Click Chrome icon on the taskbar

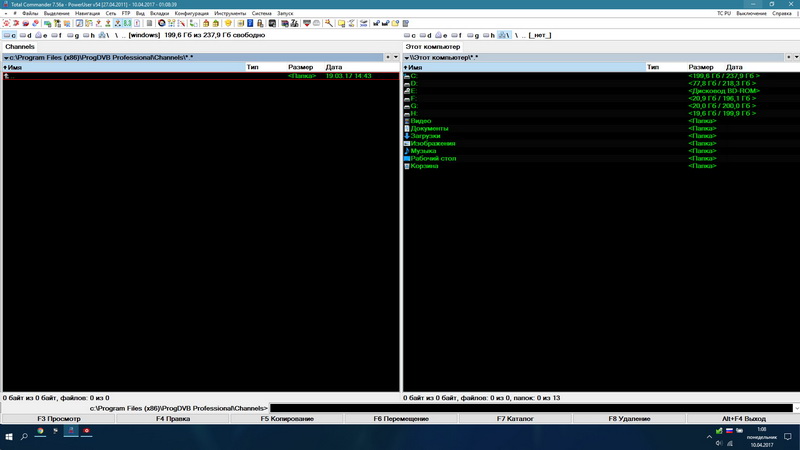click(x=40, y=431)
